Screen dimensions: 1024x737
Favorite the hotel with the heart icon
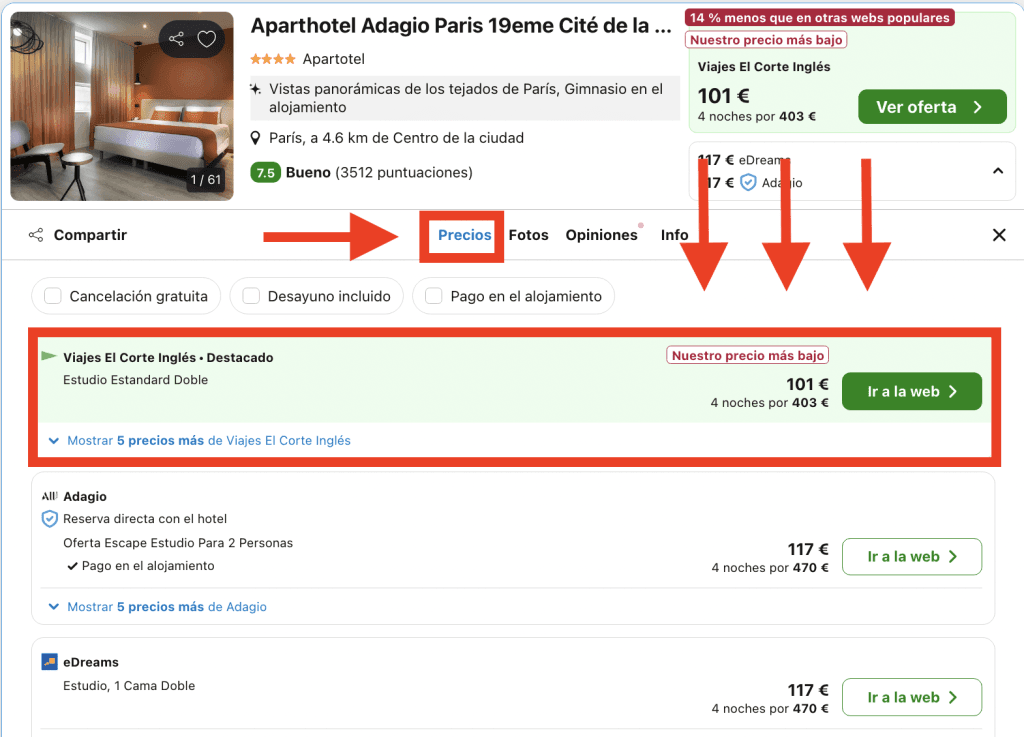click(x=207, y=39)
